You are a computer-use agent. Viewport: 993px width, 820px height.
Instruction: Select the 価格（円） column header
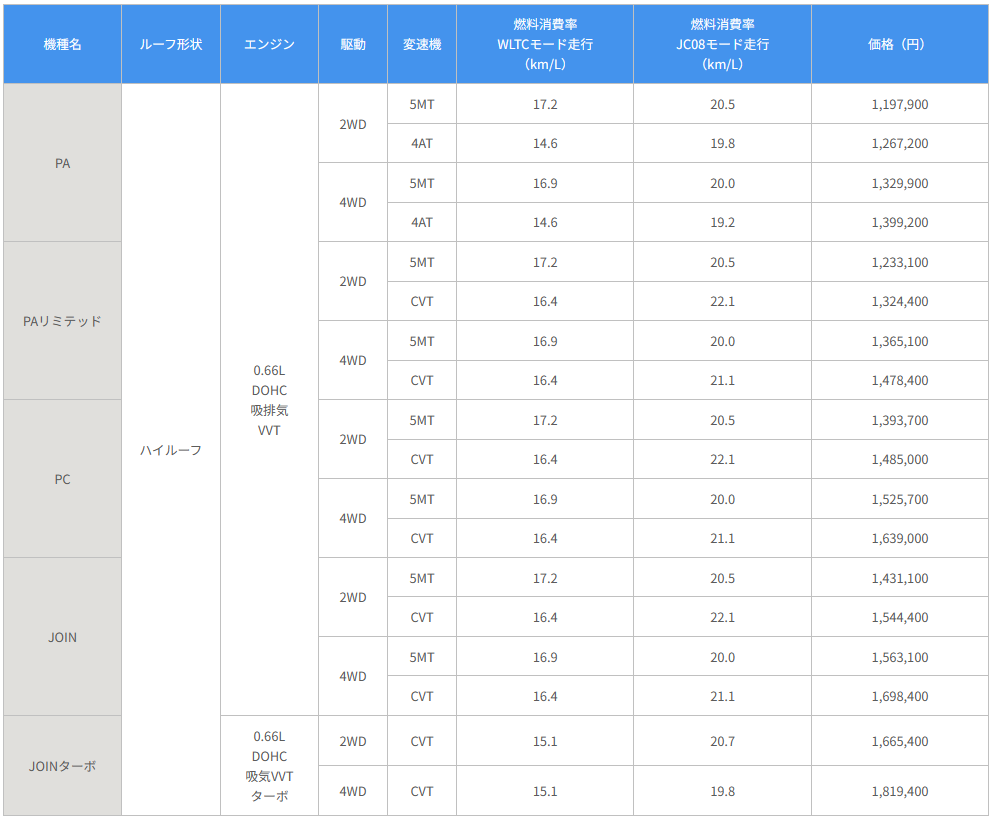pyautogui.click(x=899, y=45)
